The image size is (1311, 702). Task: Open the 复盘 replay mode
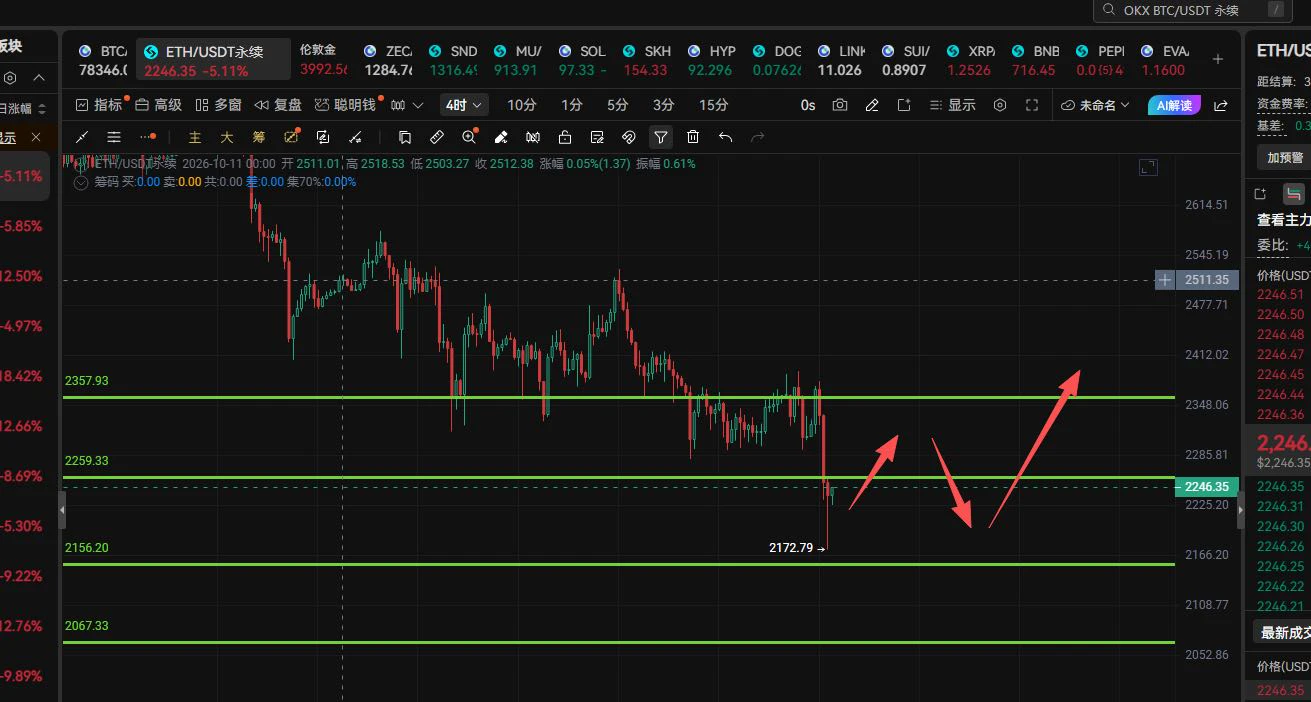[x=278, y=105]
